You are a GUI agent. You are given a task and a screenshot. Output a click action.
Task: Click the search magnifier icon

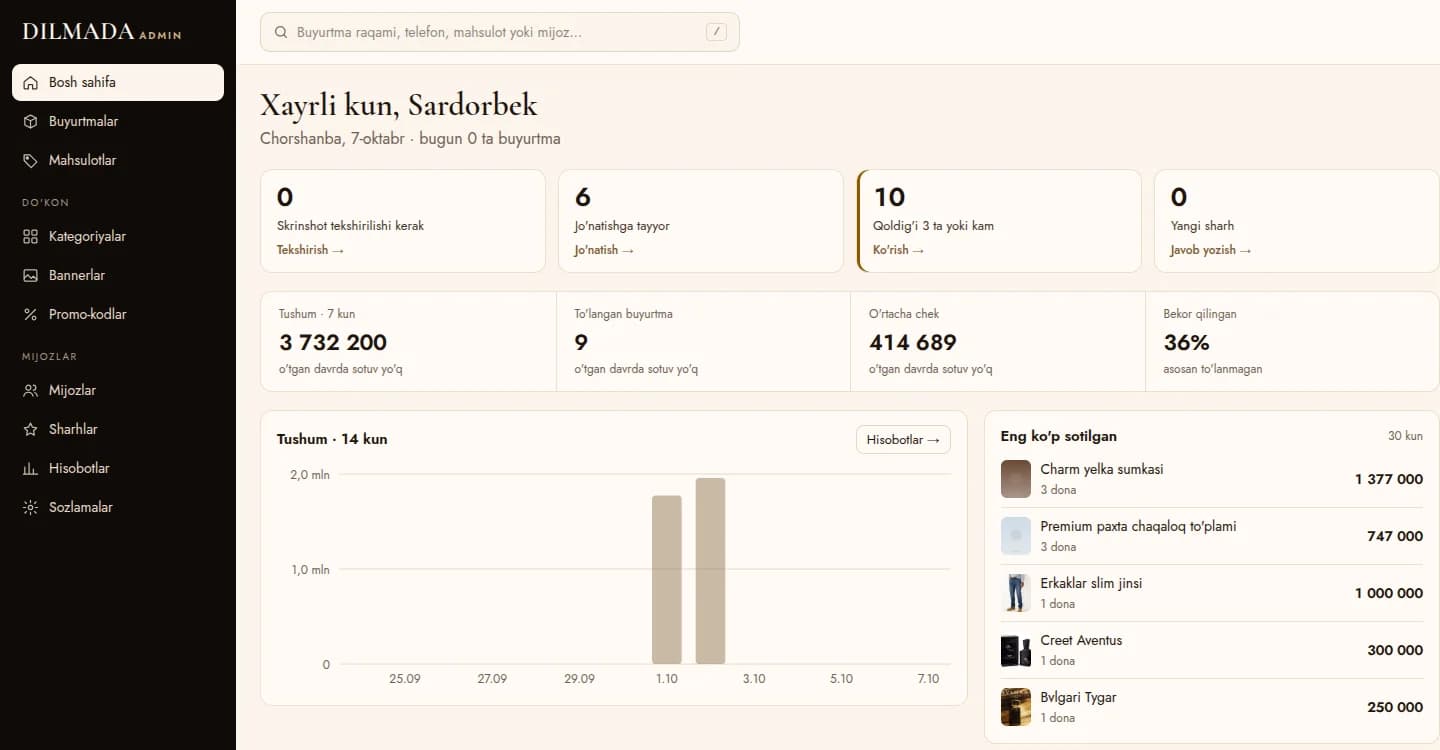click(281, 32)
